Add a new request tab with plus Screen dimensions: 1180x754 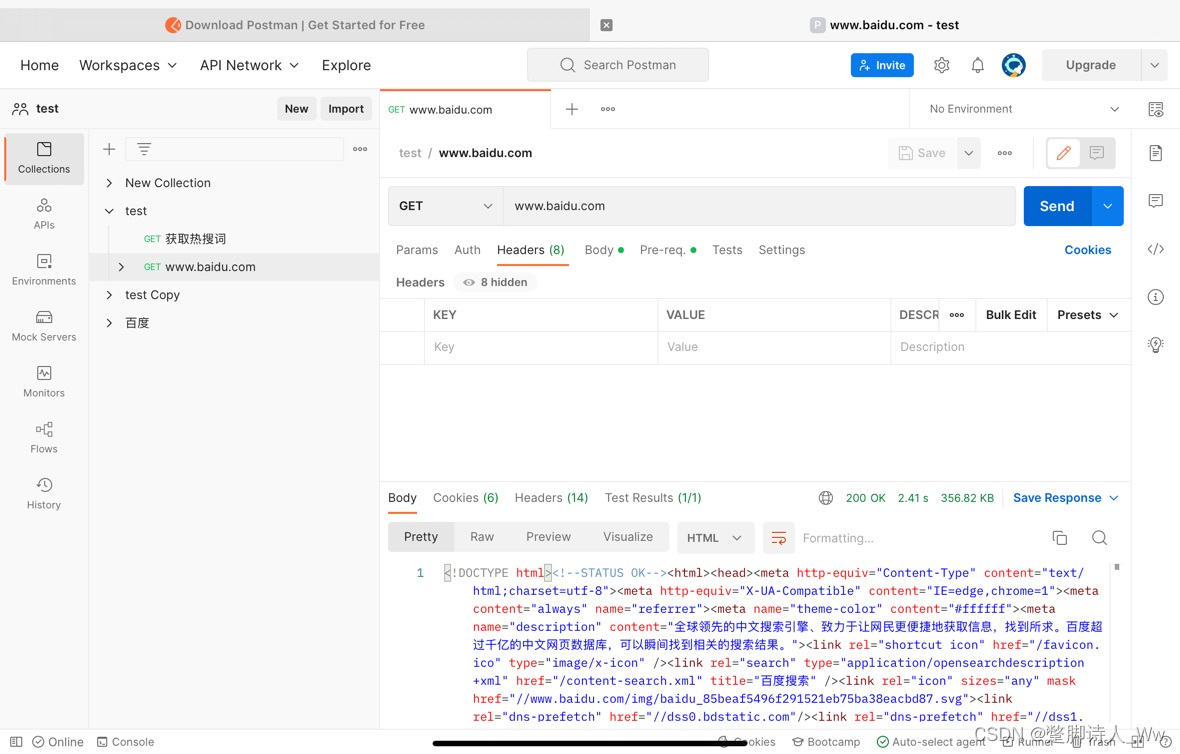pyautogui.click(x=572, y=109)
